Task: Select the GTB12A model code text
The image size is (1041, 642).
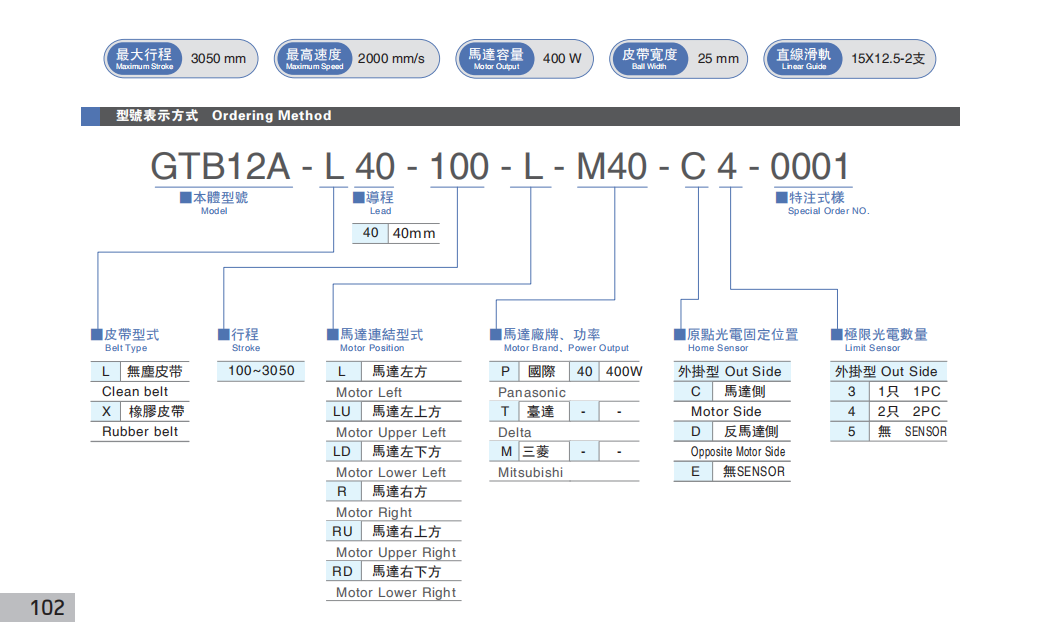Action: (220, 166)
